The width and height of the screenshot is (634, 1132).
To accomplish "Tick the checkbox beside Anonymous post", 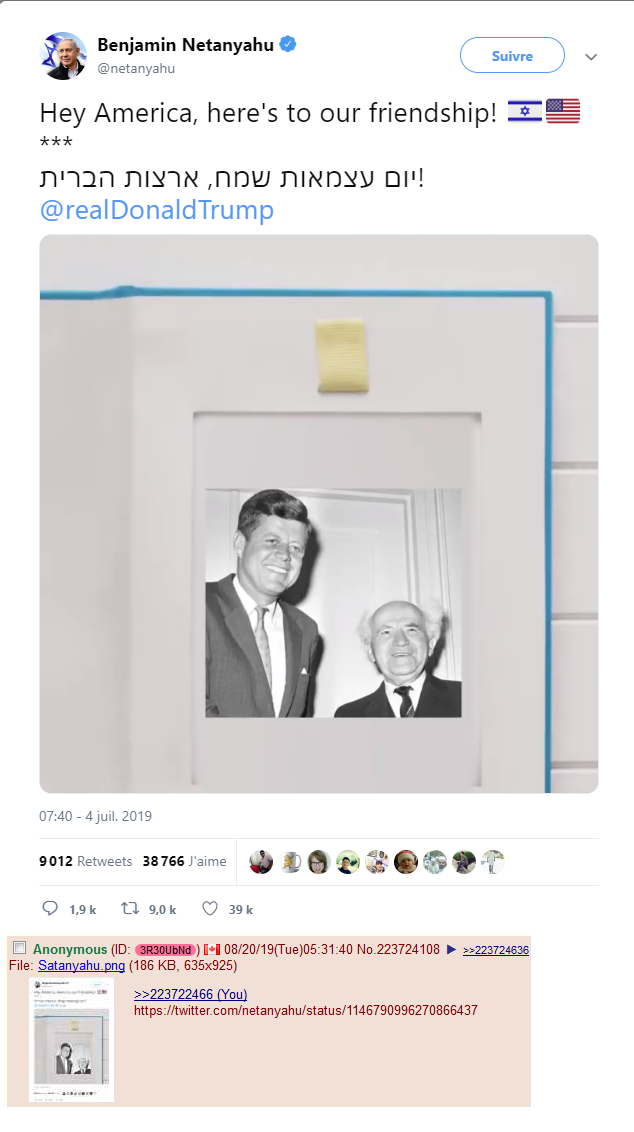I will [19, 948].
